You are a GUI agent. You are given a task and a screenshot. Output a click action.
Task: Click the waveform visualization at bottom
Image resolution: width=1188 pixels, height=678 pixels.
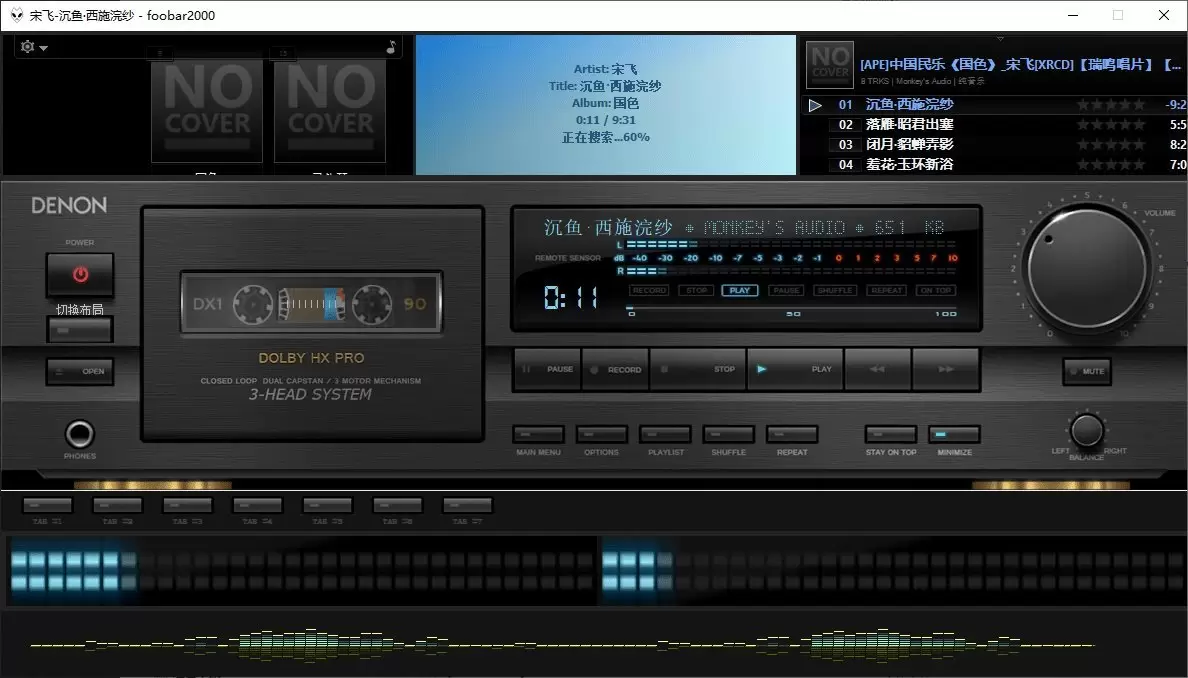pyautogui.click(x=562, y=645)
